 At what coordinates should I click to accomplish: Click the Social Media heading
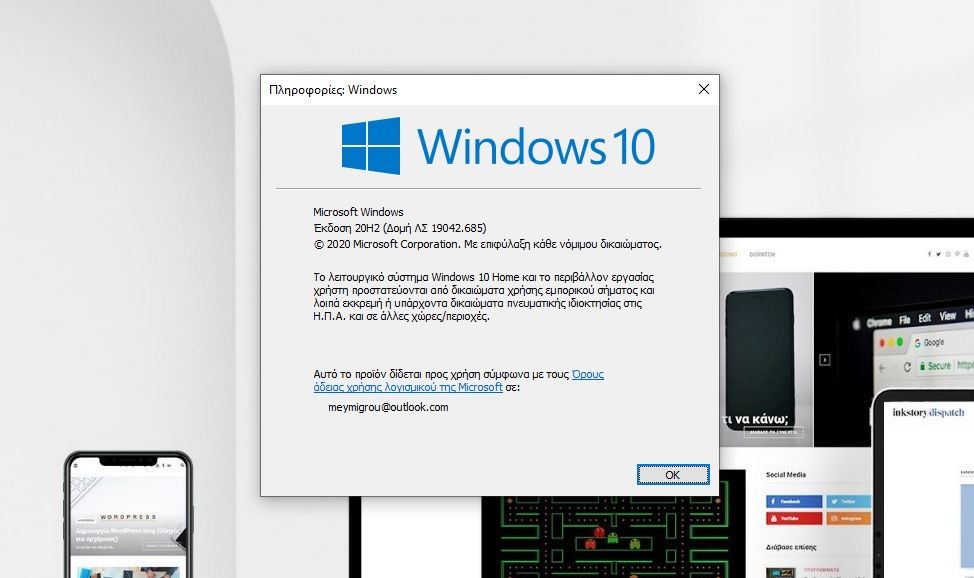pyautogui.click(x=785, y=474)
